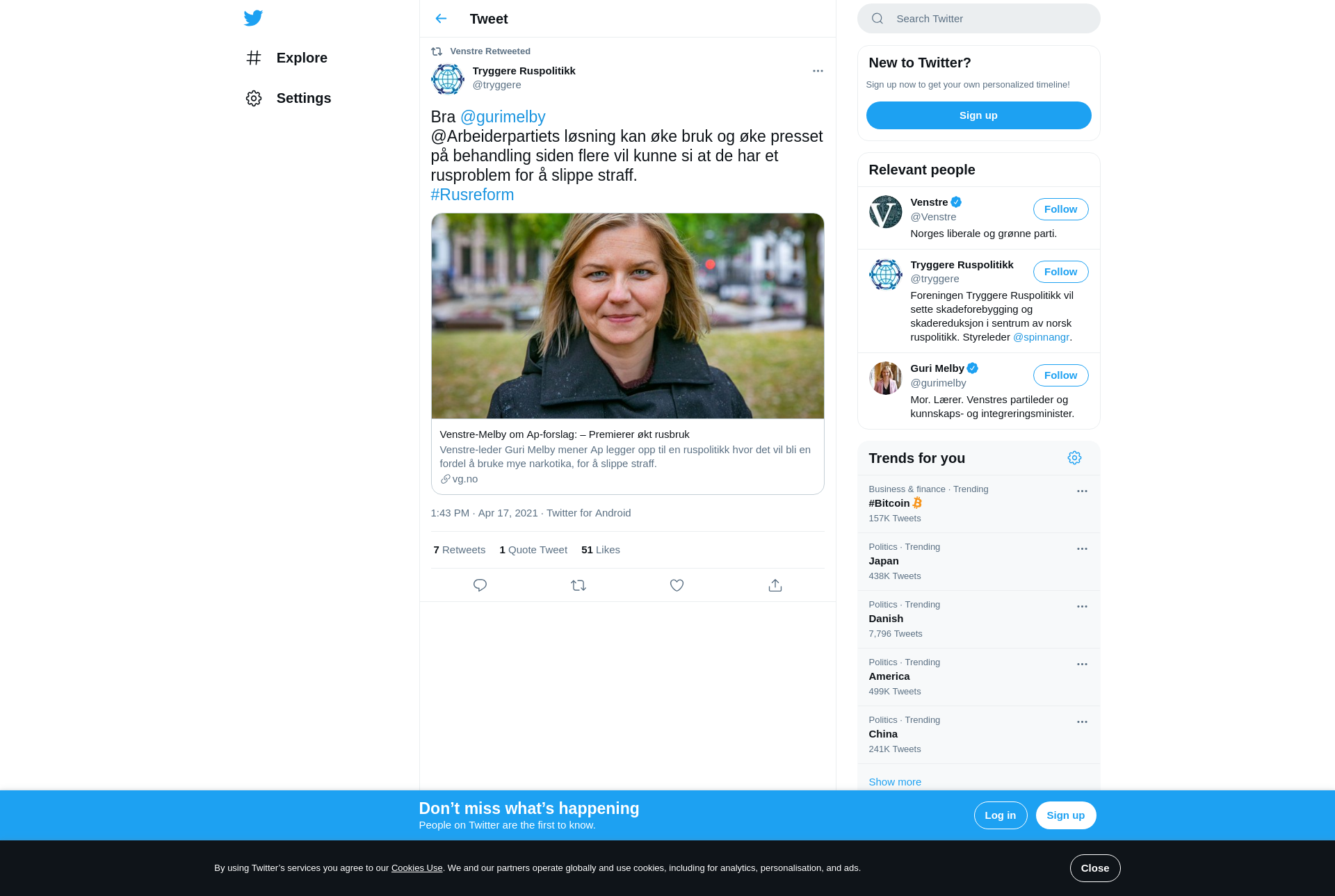Open the tweet's more options menu
The height and width of the screenshot is (896, 1335).
click(x=818, y=71)
